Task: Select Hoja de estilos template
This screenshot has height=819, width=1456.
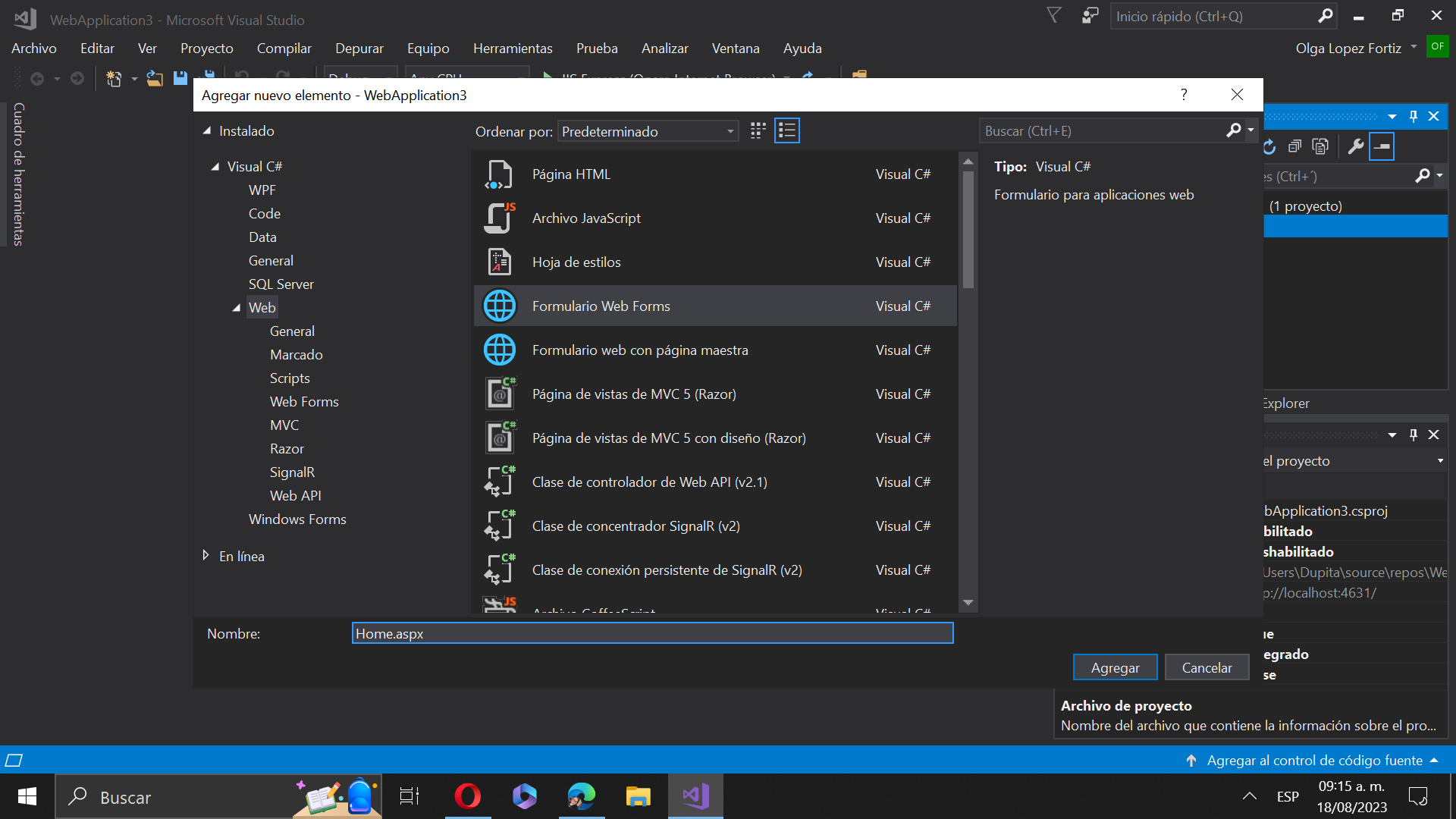Action: 576,262
